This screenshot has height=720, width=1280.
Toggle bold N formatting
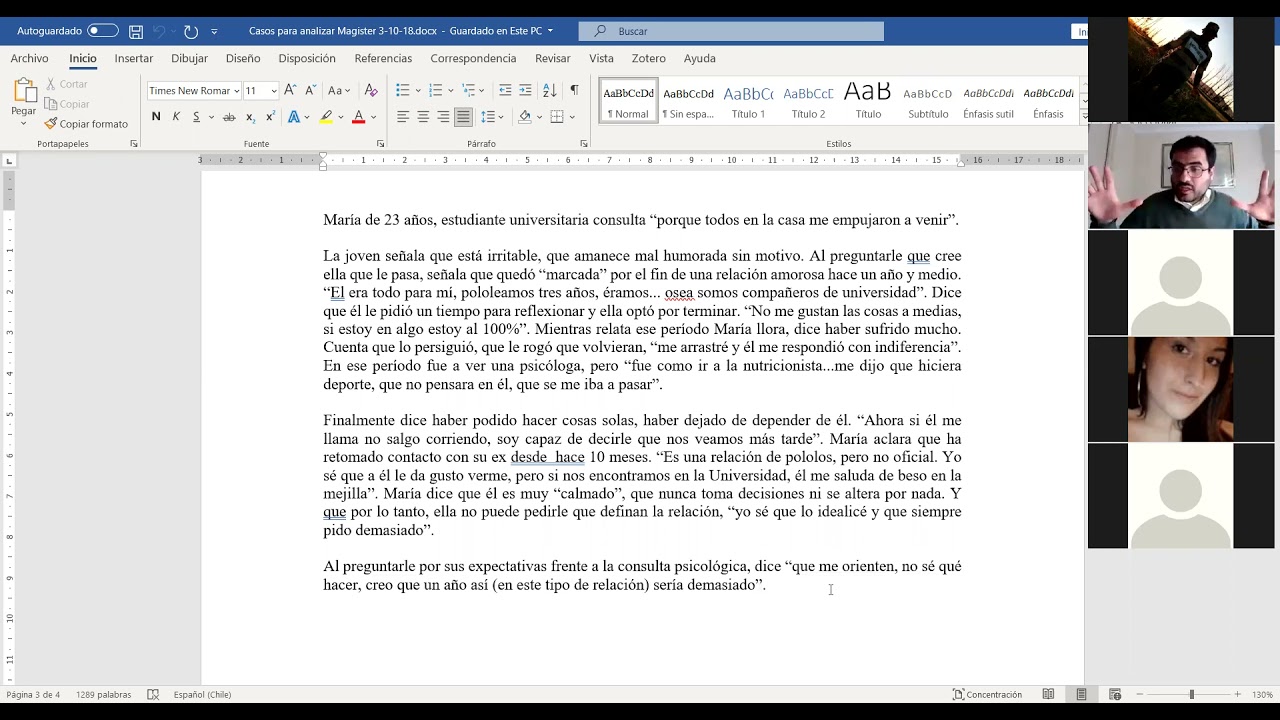pos(156,117)
